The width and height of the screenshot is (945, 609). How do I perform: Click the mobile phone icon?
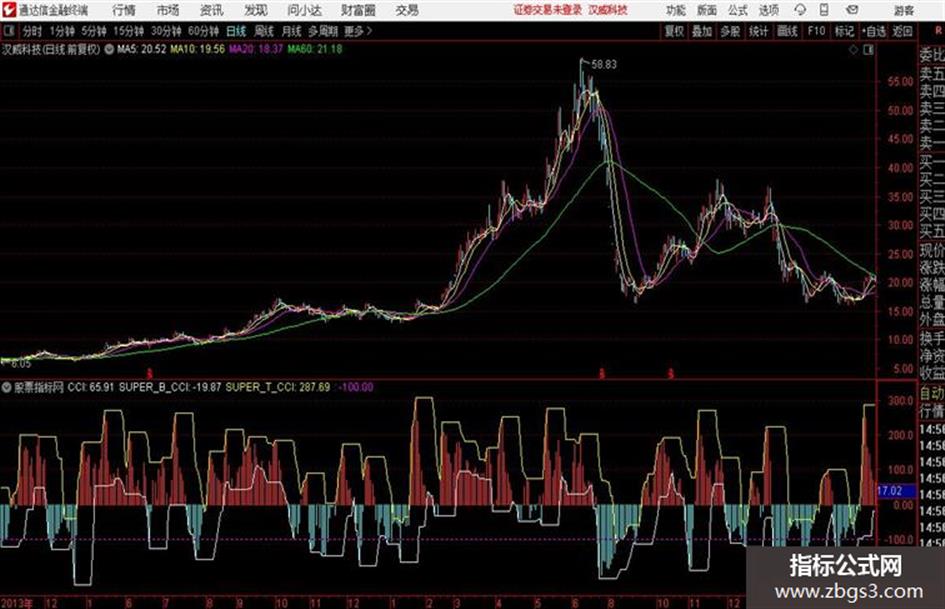click(x=824, y=10)
